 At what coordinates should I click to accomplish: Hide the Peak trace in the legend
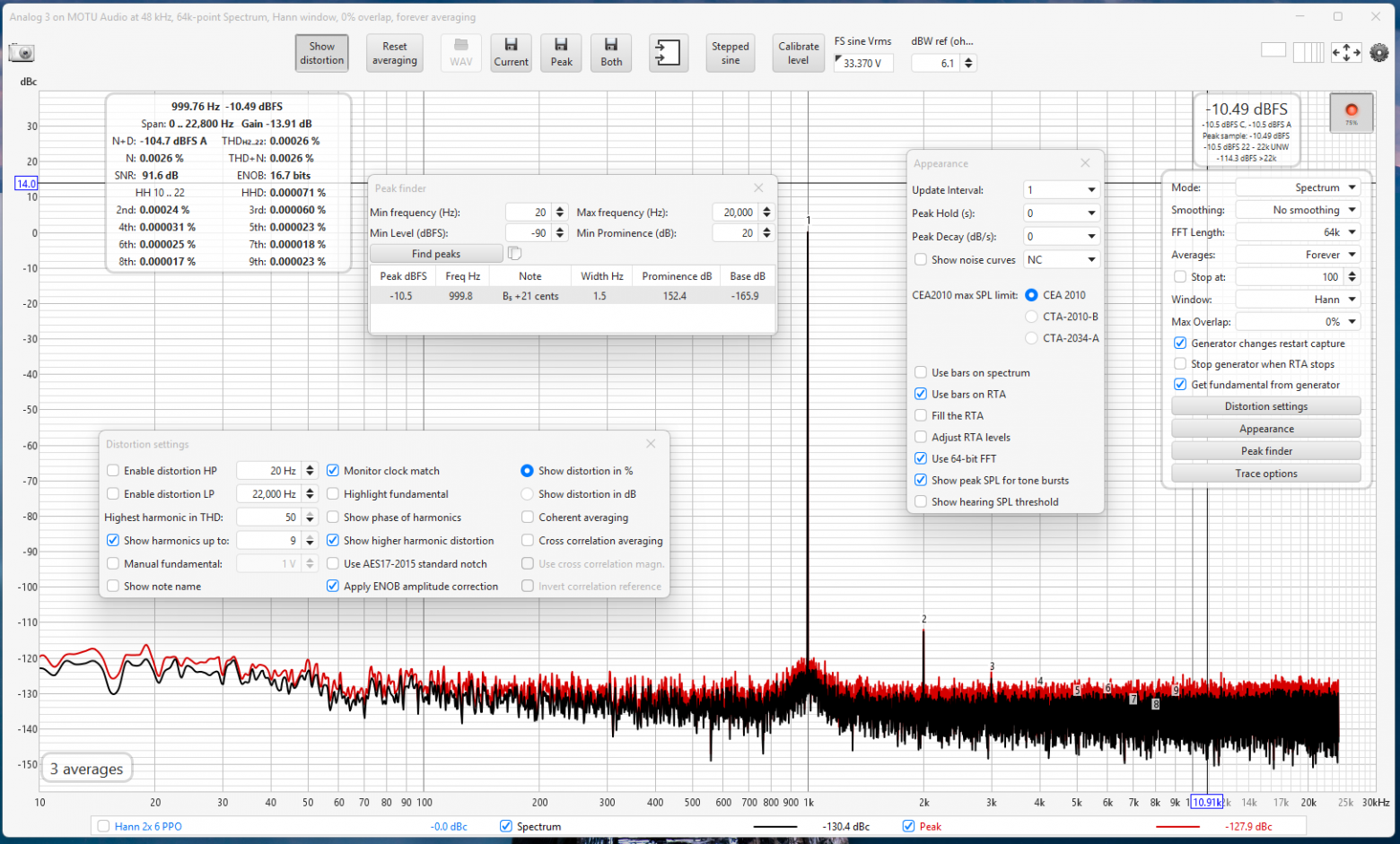pos(909,826)
